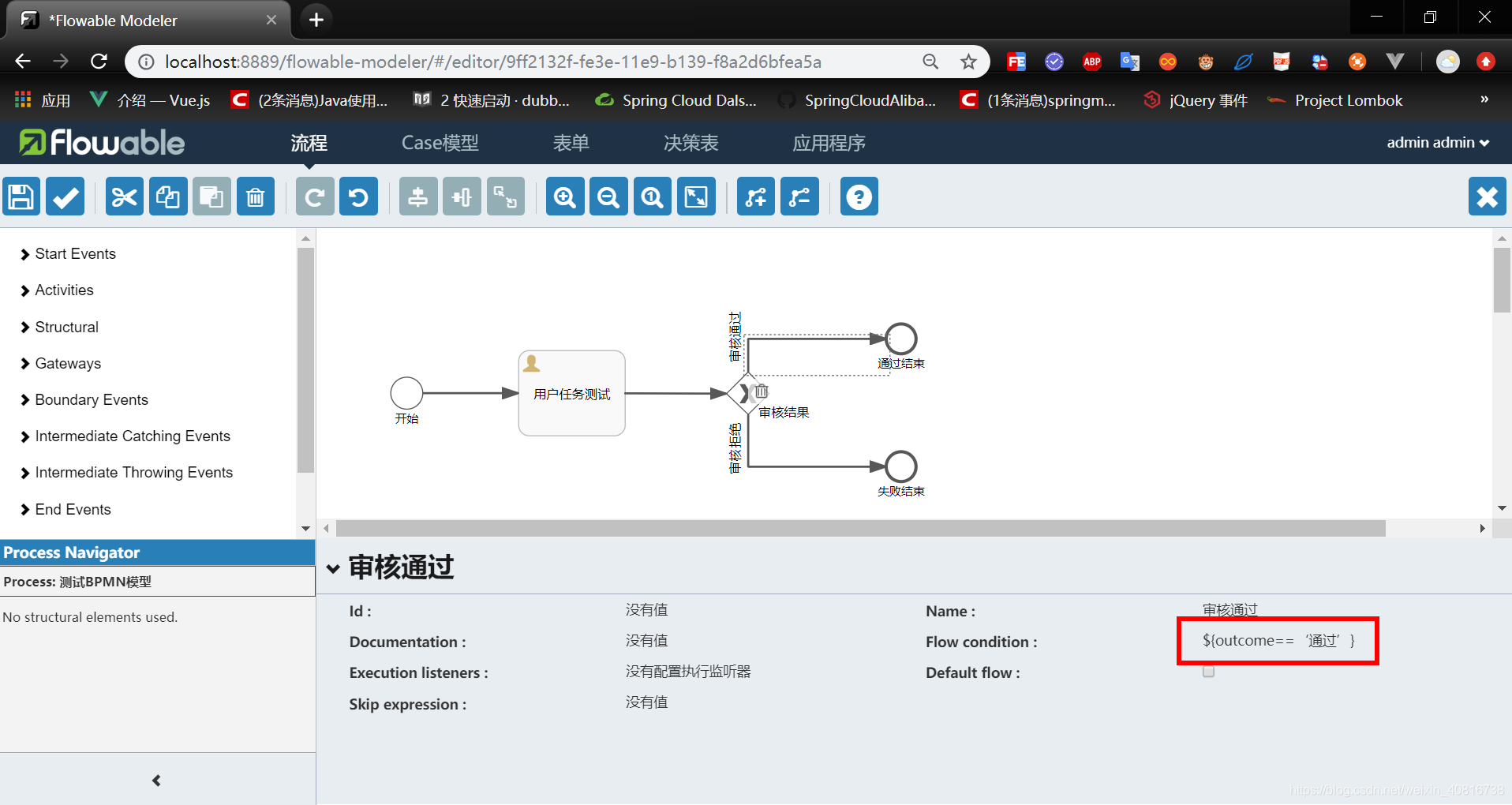Cut the selected element
1512x805 pixels.
click(x=124, y=196)
